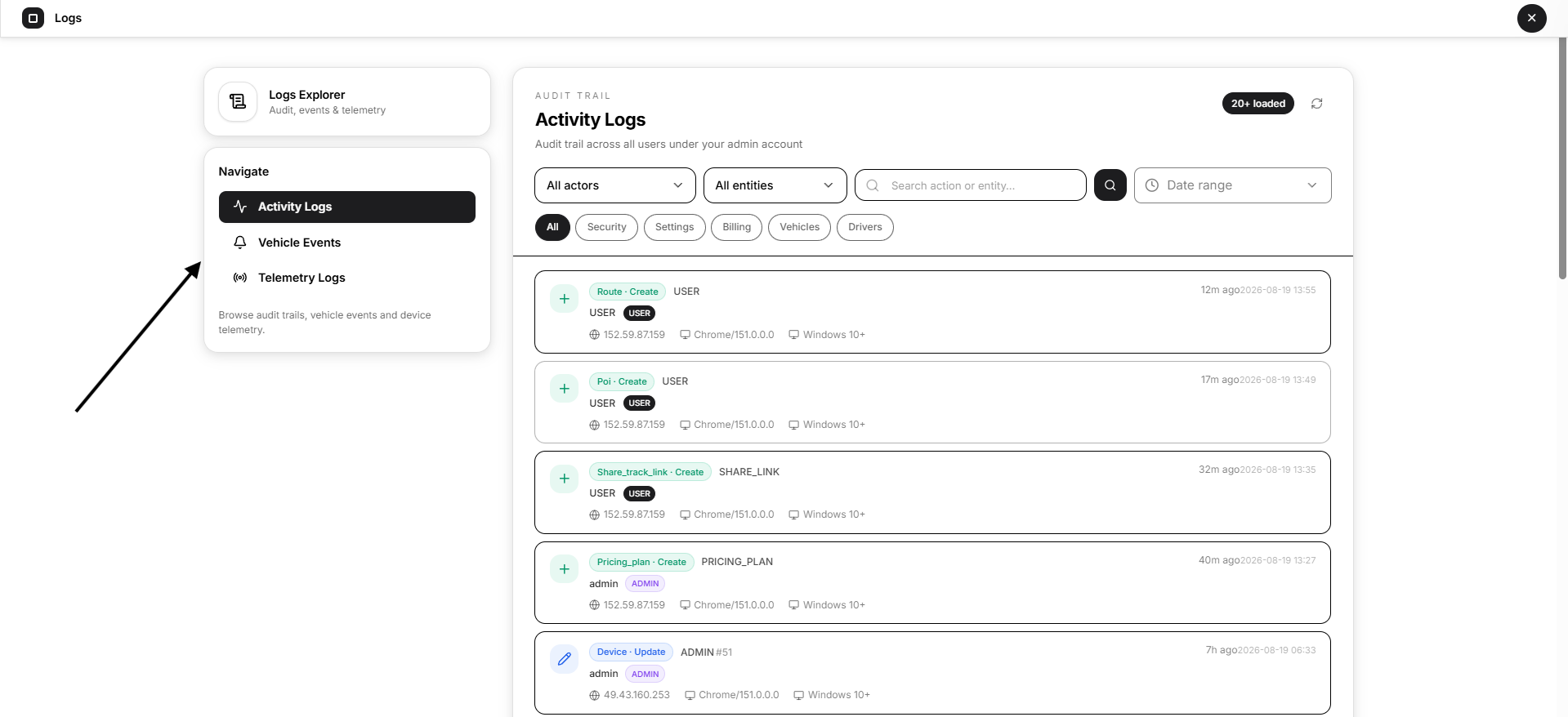Click globe icon beside IP 49.43.160.253
The image size is (1568, 717).
[594, 695]
